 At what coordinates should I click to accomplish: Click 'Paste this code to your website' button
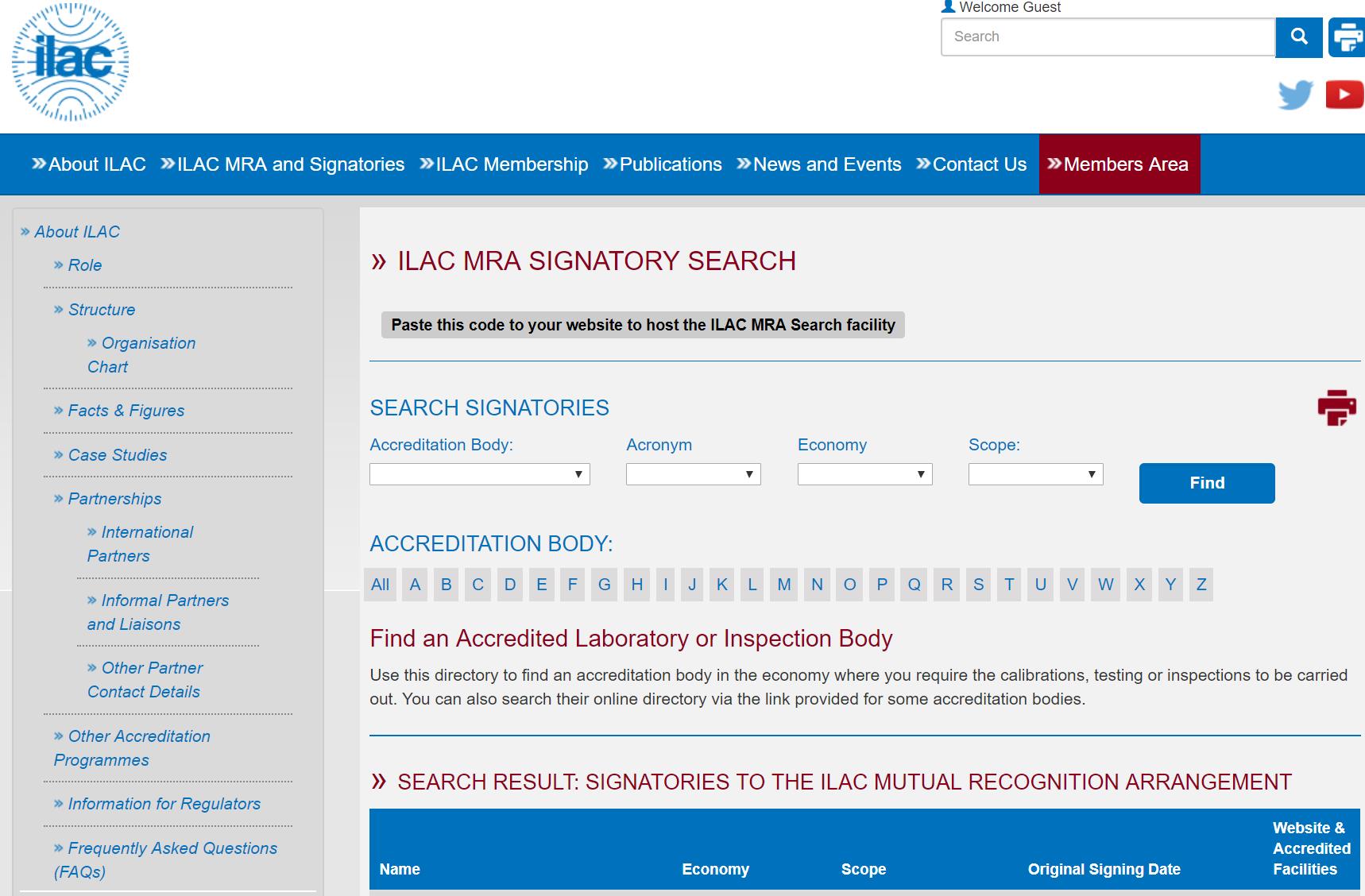(643, 325)
